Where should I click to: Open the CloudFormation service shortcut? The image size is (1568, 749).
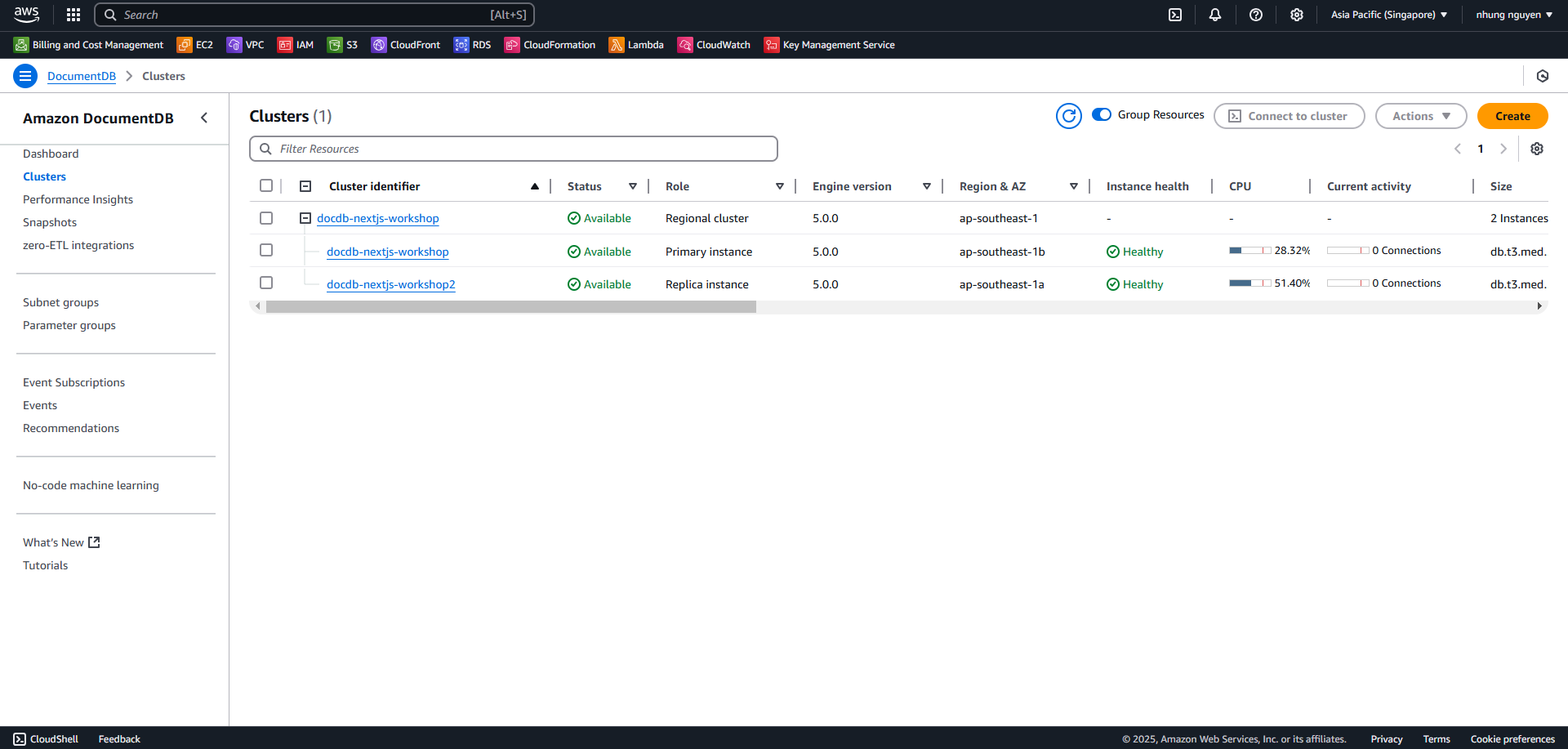(550, 45)
